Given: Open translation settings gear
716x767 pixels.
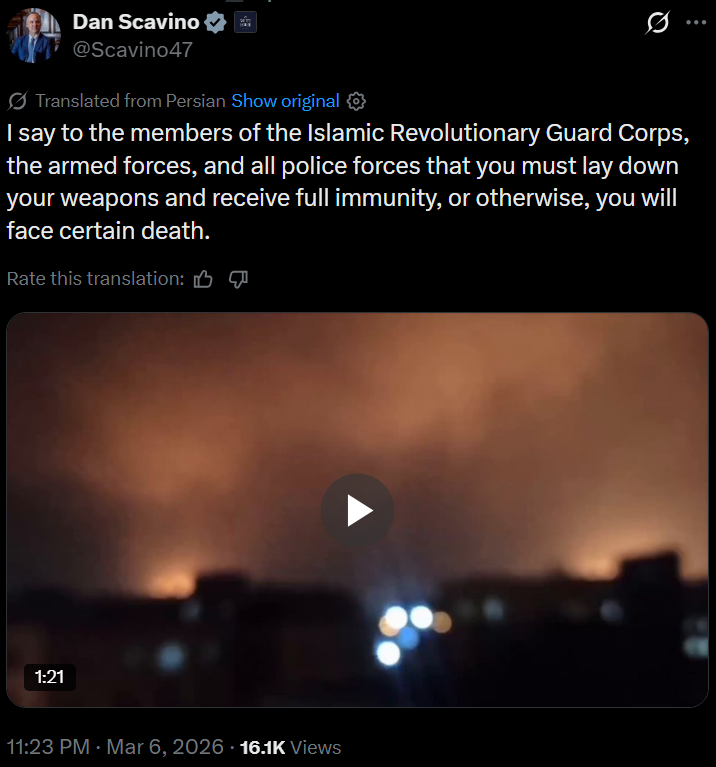Looking at the screenshot, I should tap(357, 101).
